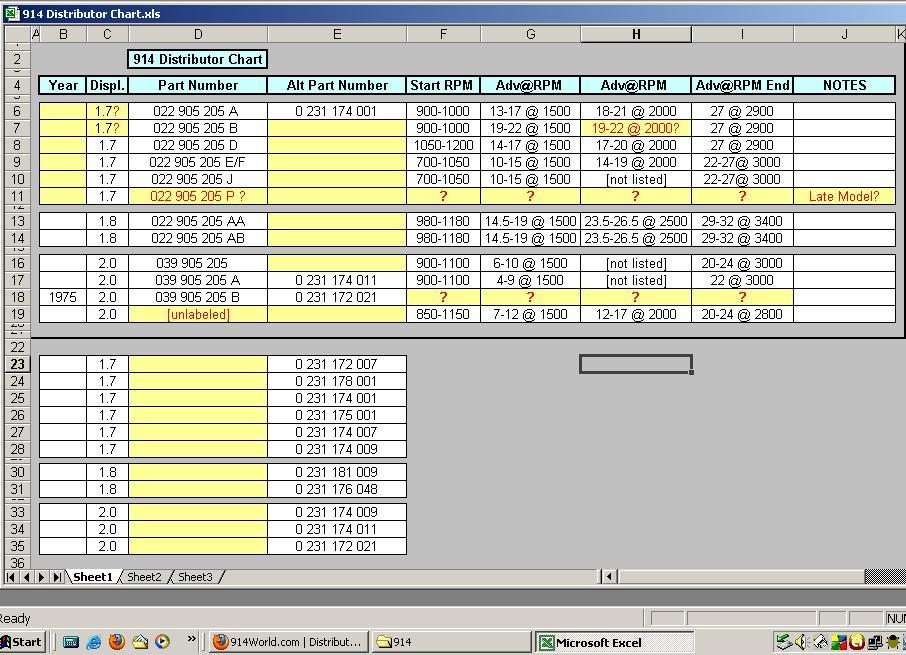Select cell 022 905 205 AB
This screenshot has width=906, height=655.
(198, 238)
